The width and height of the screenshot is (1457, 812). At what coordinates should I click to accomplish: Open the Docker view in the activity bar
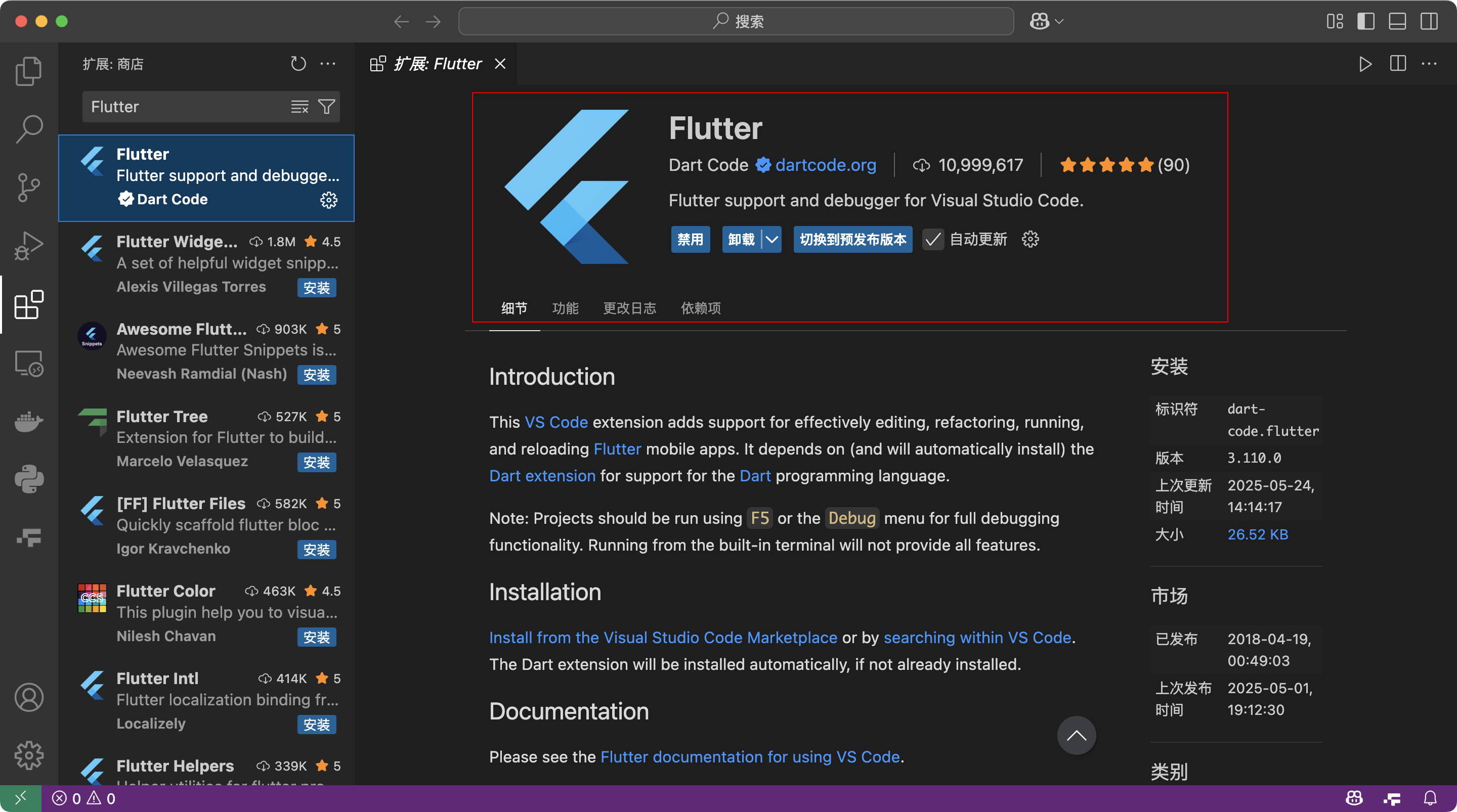pyautogui.click(x=28, y=421)
